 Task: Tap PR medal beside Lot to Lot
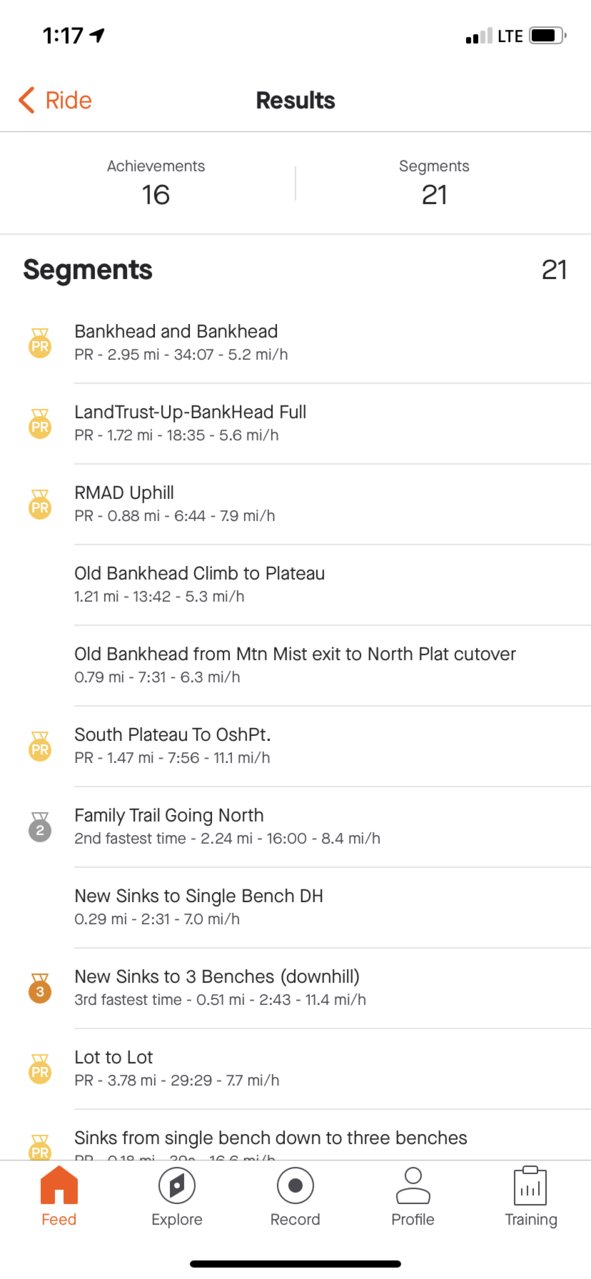(39, 1069)
